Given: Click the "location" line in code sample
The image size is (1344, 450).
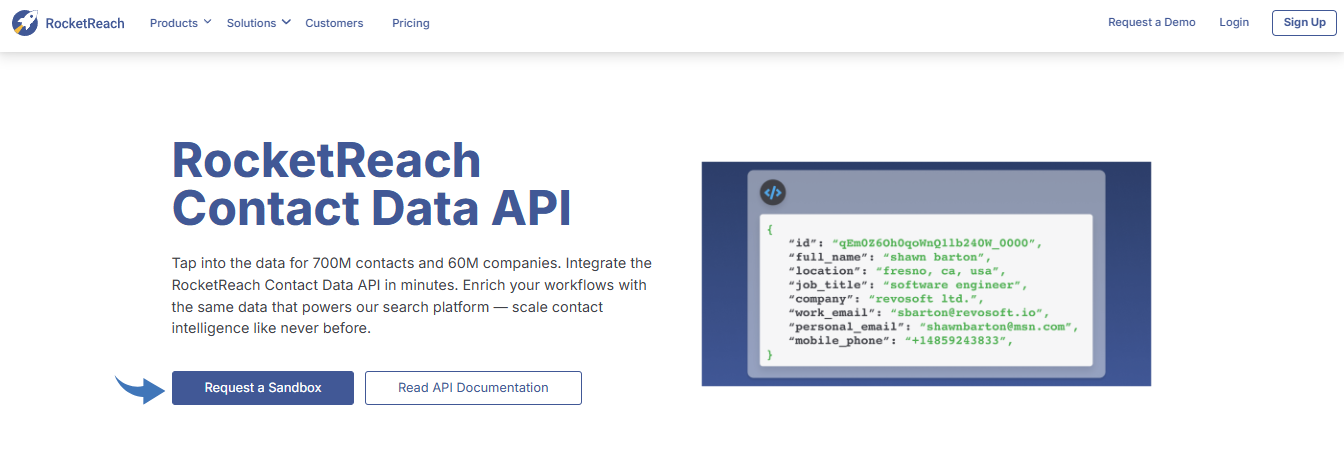Looking at the screenshot, I should click(897, 271).
